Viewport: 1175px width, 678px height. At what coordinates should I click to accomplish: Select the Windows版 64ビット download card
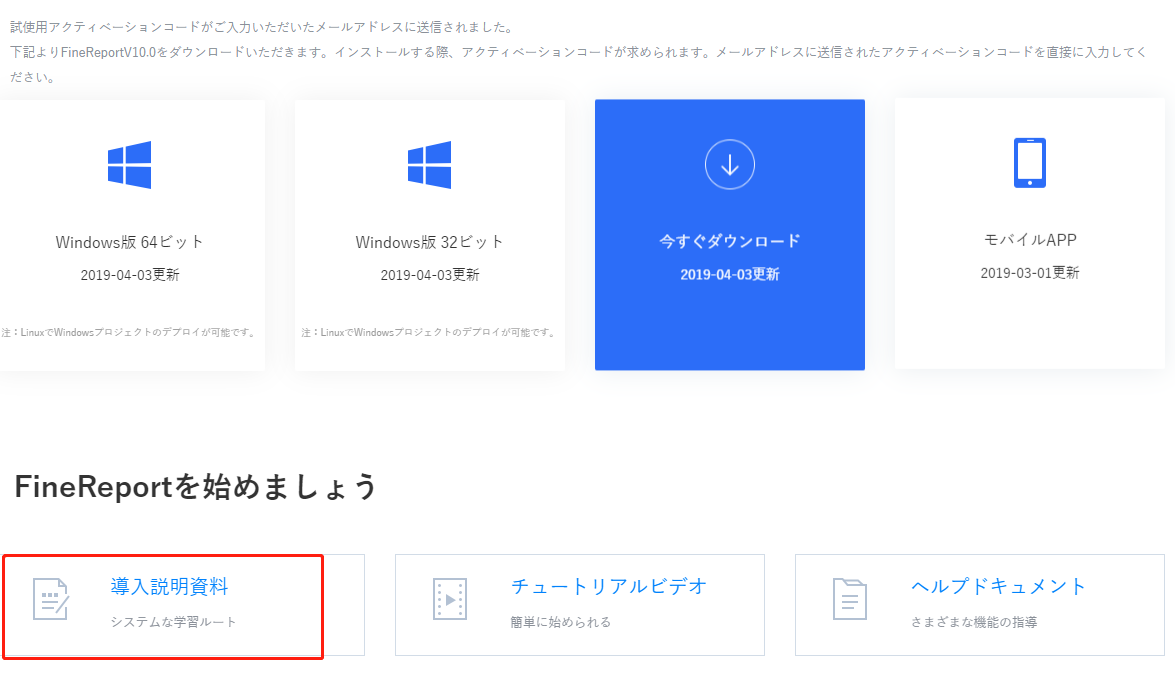132,233
